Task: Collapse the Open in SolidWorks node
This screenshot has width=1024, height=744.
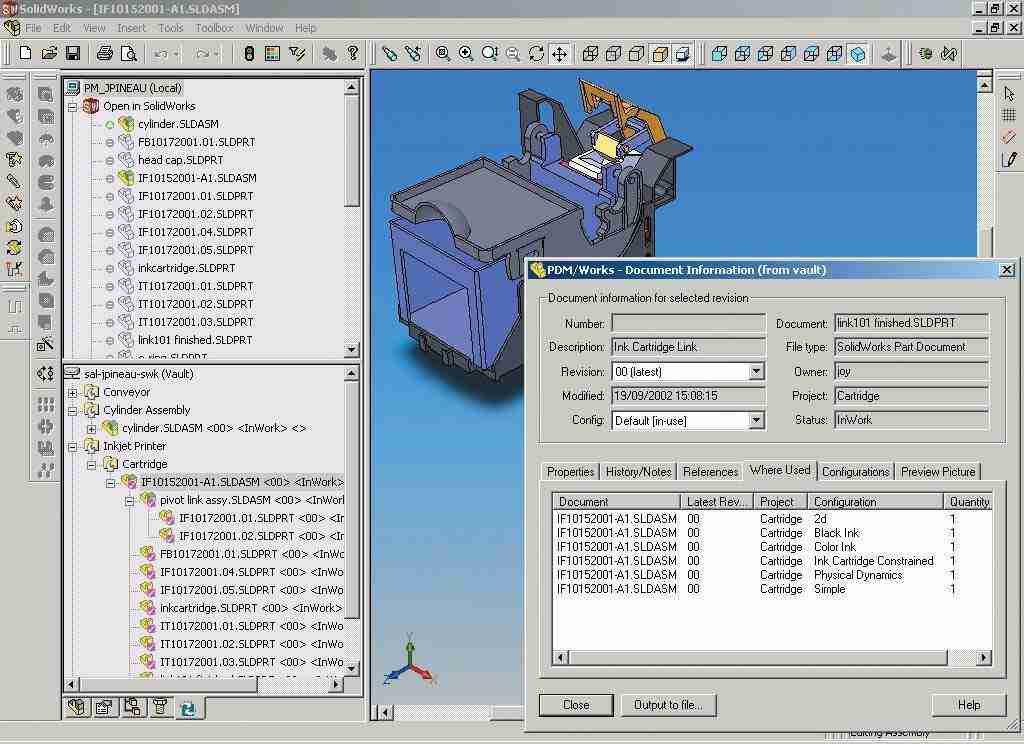Action: 72,106
